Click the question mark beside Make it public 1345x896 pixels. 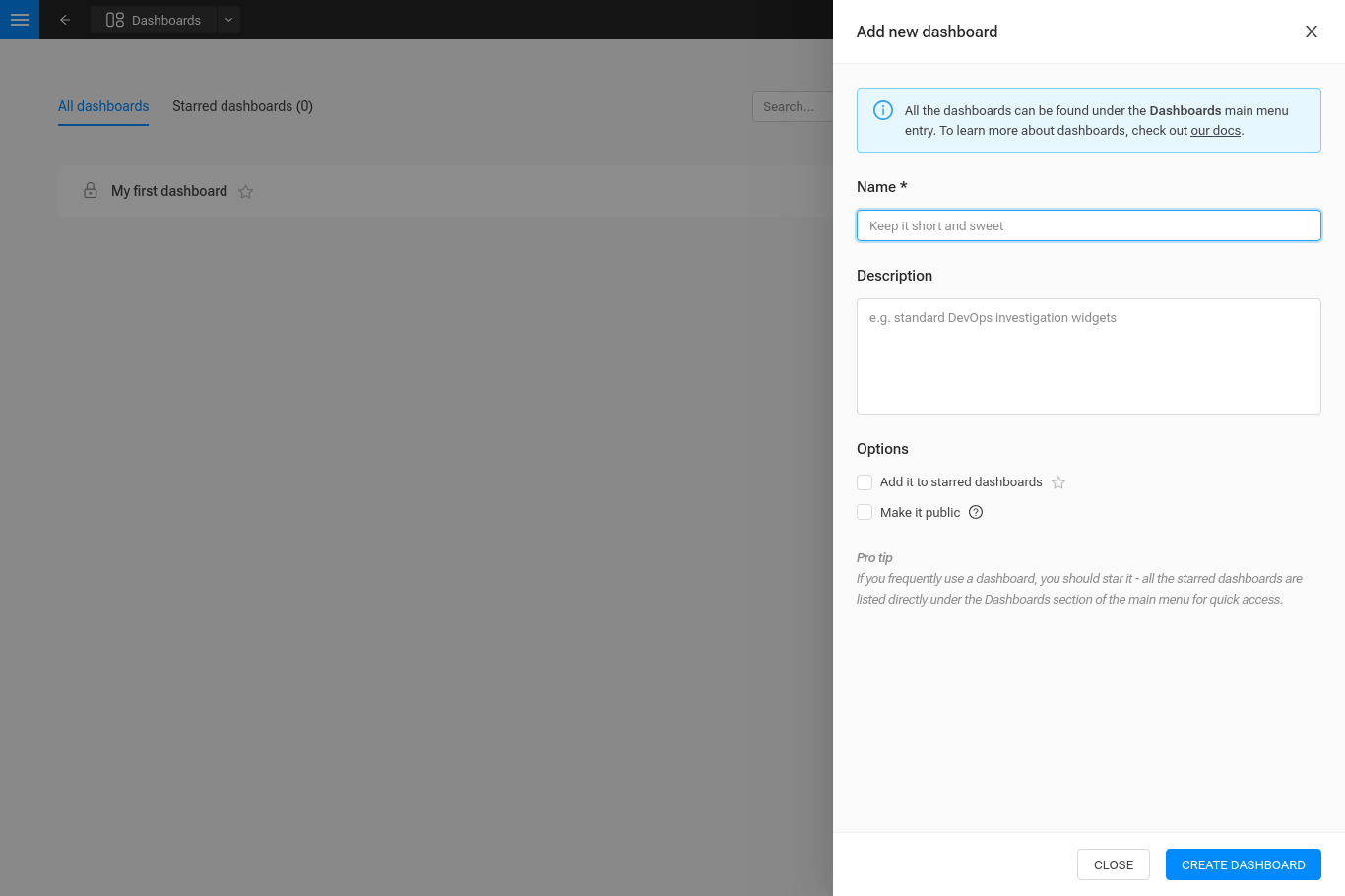click(976, 512)
